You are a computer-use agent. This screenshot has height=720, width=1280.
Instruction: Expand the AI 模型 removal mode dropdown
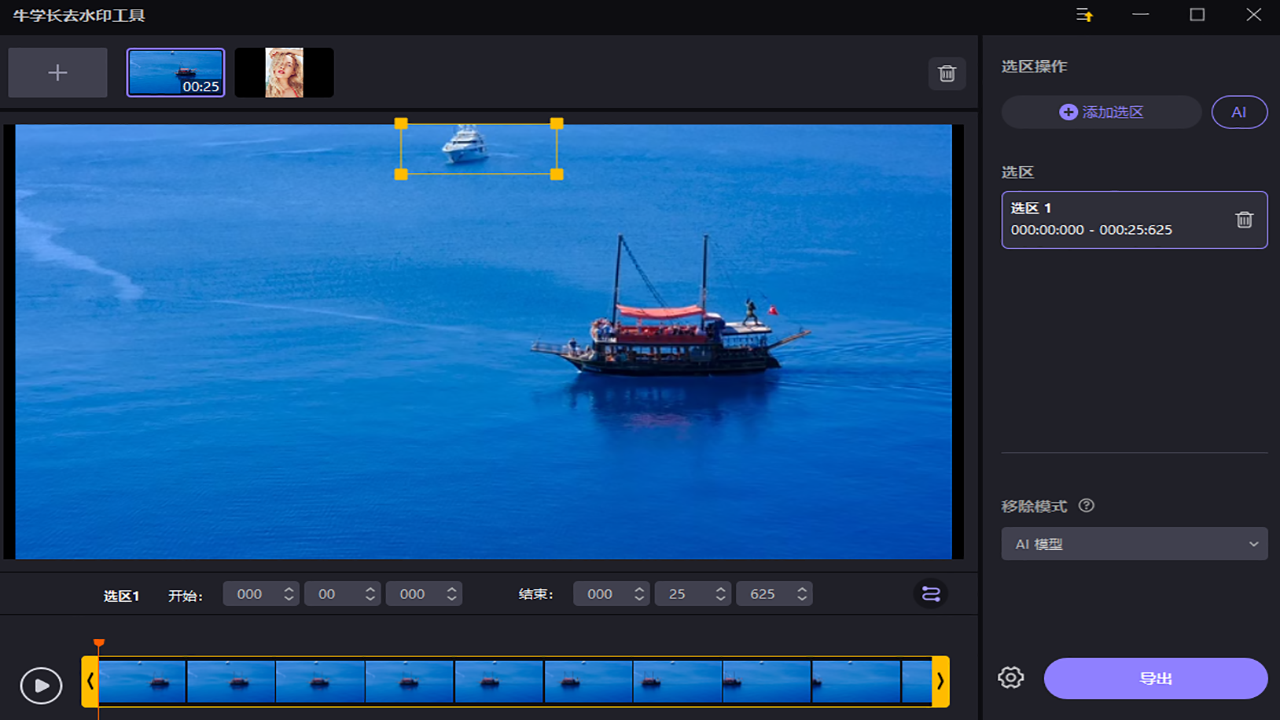click(x=1134, y=544)
